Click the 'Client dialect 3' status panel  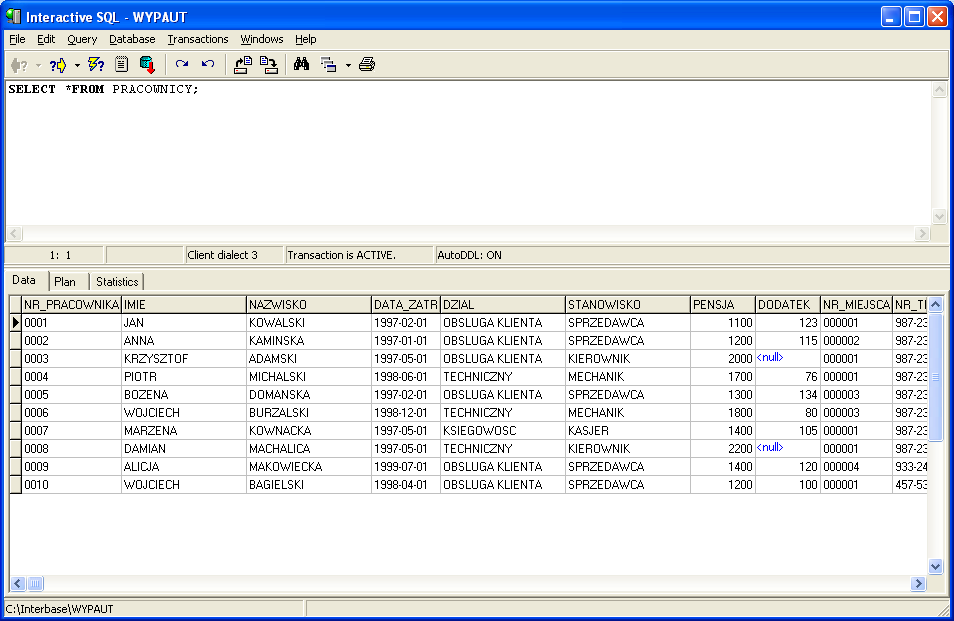click(x=234, y=255)
